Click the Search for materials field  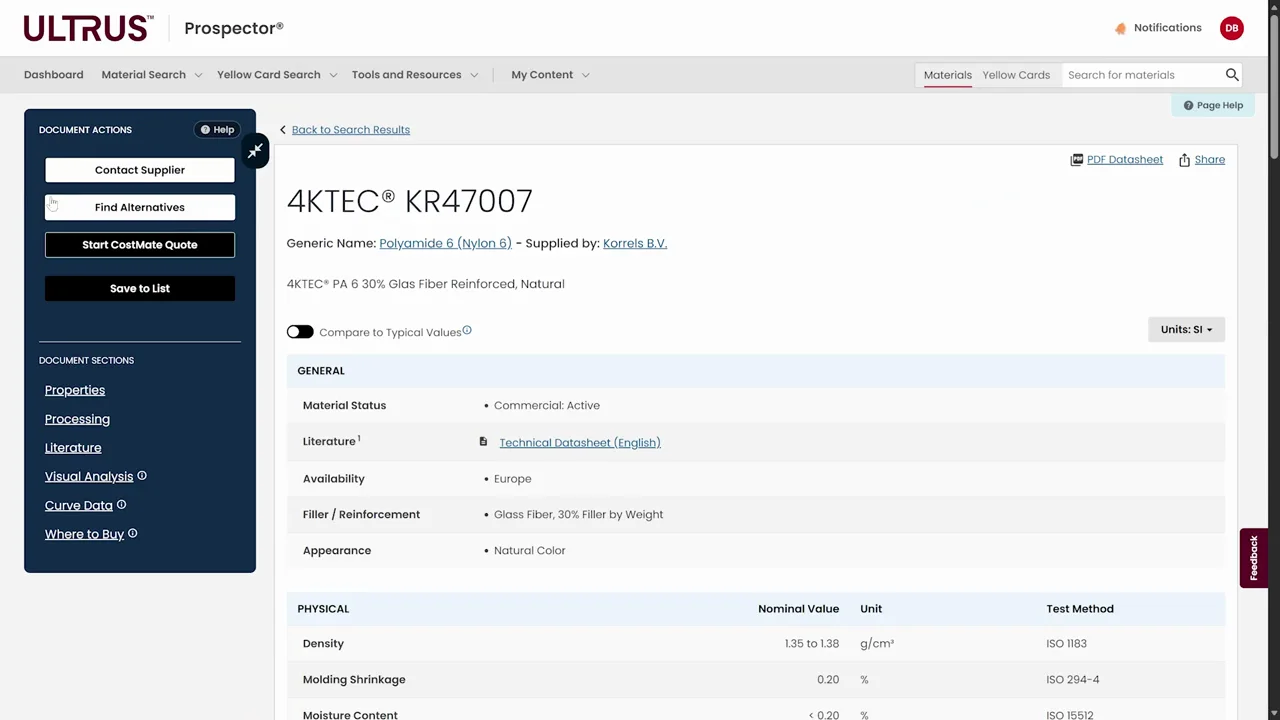[1142, 75]
